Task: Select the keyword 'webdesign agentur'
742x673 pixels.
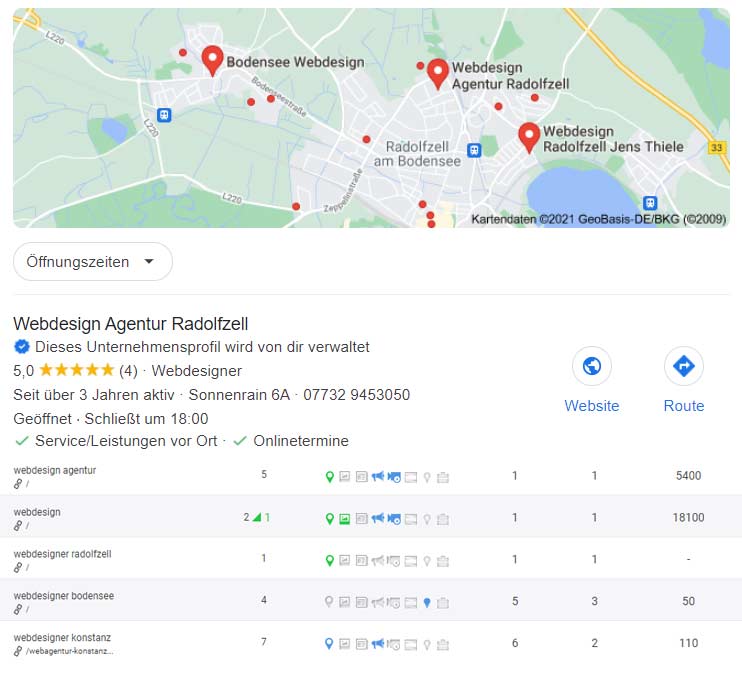Action: point(55,470)
